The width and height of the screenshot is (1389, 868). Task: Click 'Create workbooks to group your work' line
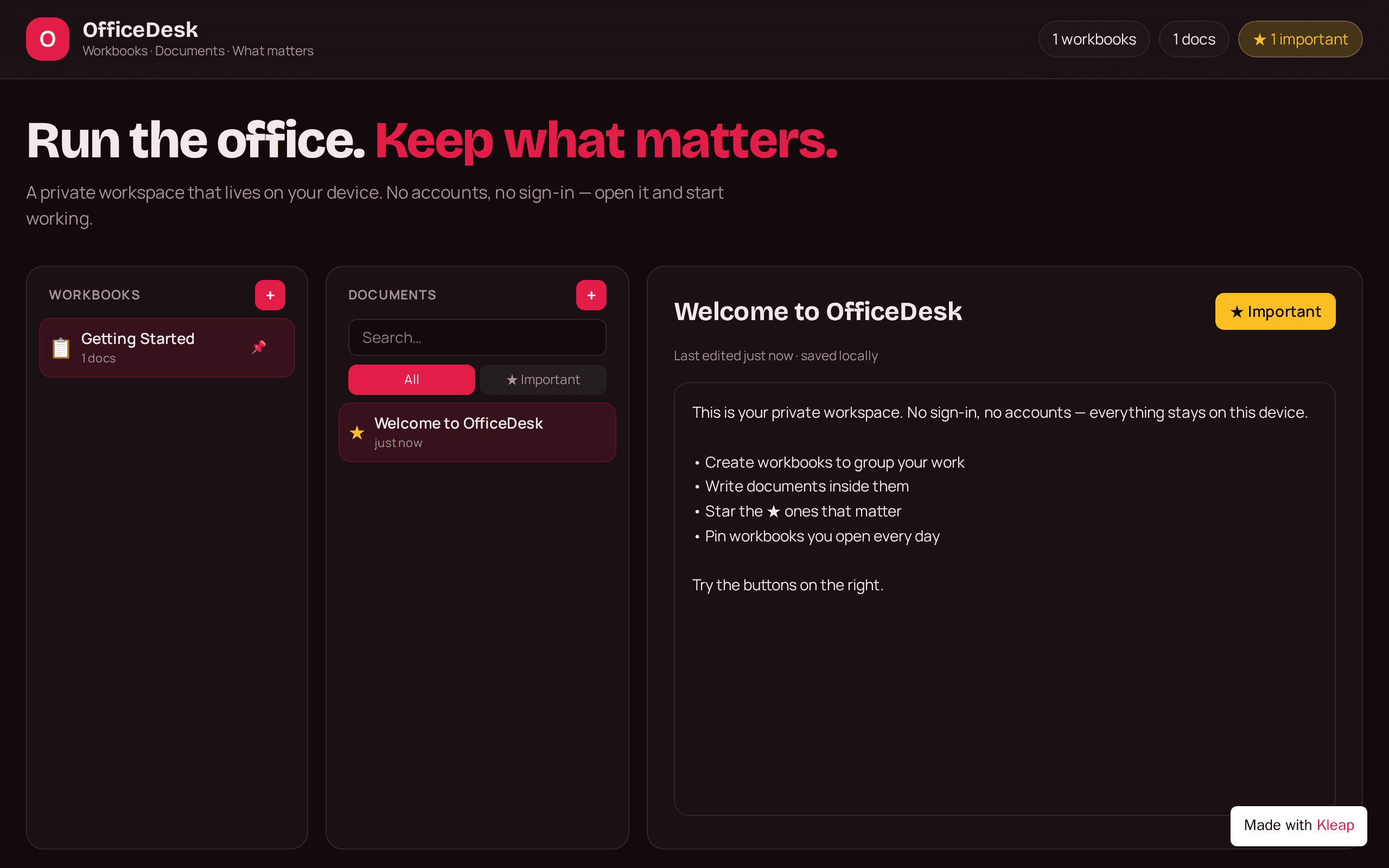834,462
